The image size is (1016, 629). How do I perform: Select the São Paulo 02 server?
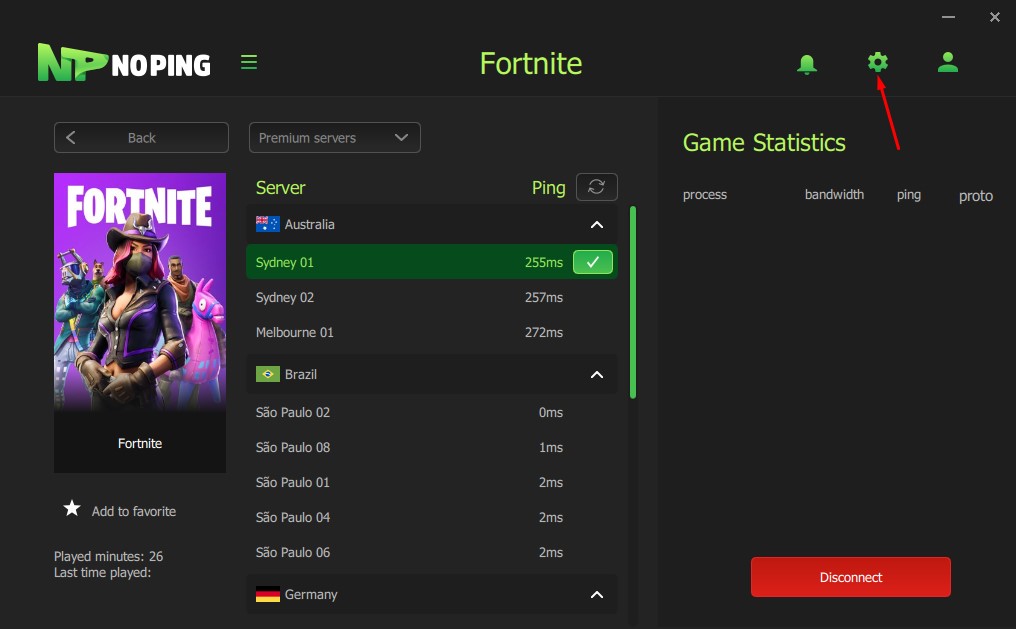pos(432,413)
